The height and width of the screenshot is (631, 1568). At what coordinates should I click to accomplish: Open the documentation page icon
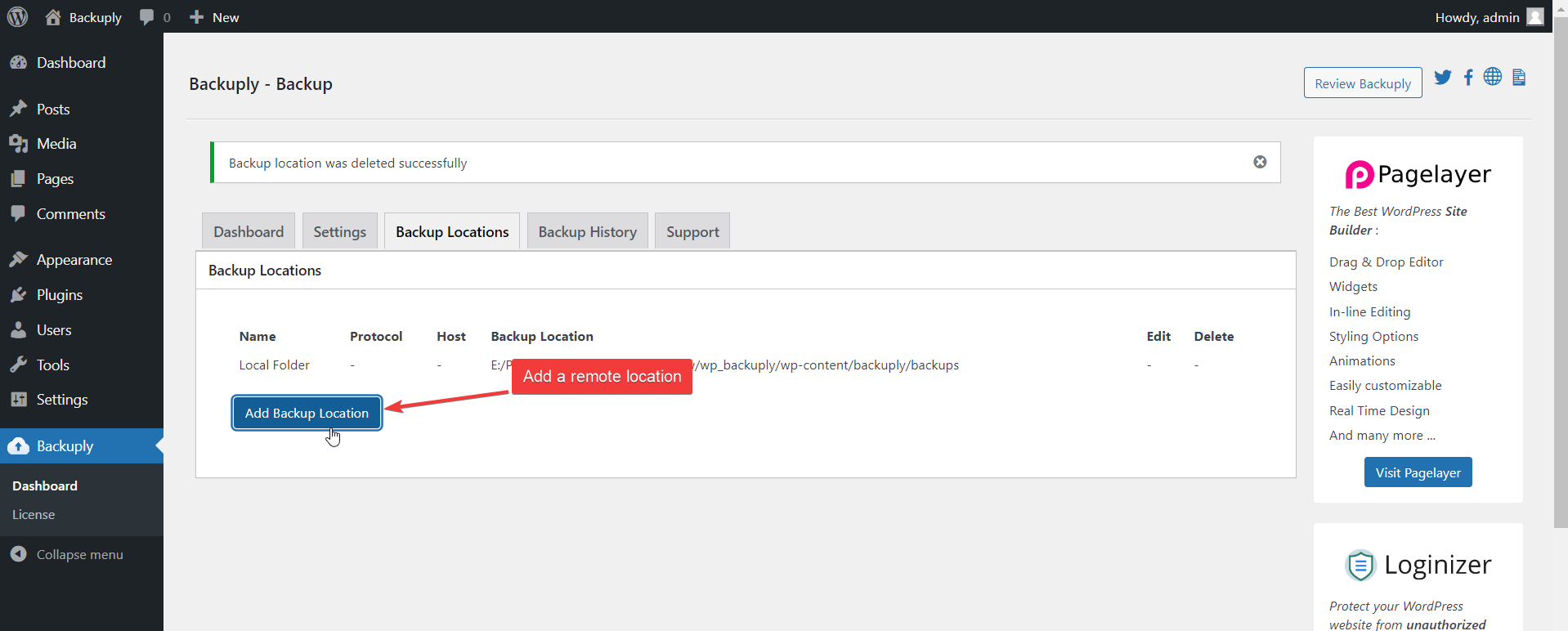[1519, 78]
